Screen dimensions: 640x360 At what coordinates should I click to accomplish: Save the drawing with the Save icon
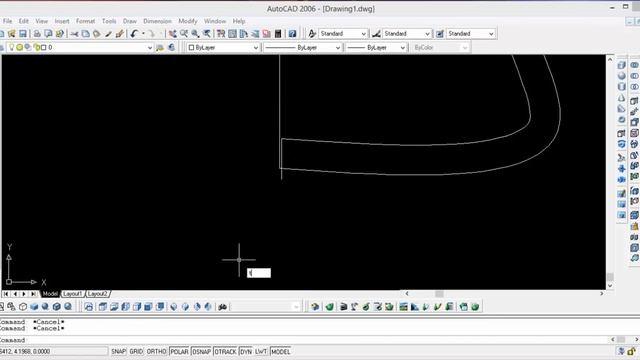pos(23,33)
